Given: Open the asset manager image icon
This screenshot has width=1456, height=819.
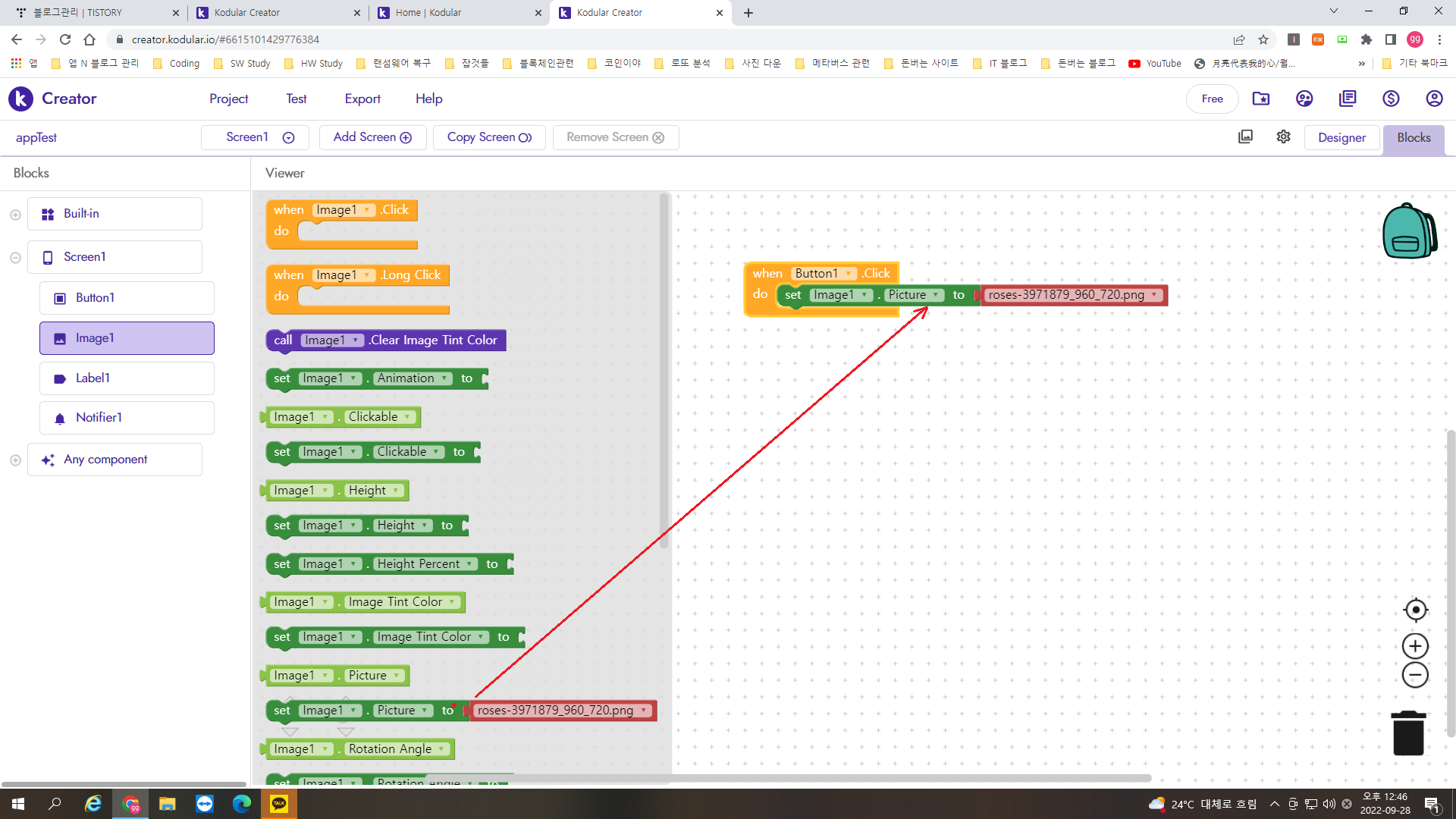Looking at the screenshot, I should click(x=1245, y=136).
